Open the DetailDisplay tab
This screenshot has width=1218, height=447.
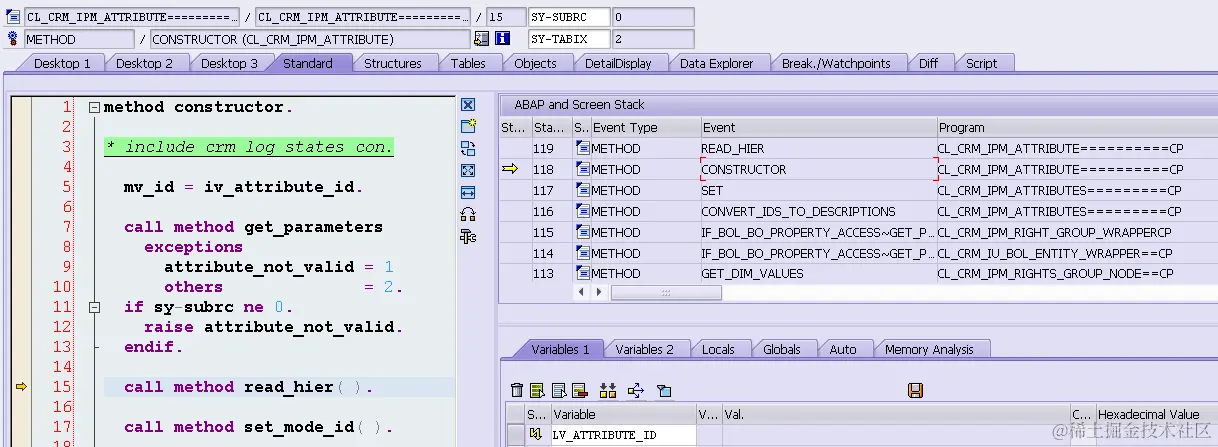coord(618,63)
